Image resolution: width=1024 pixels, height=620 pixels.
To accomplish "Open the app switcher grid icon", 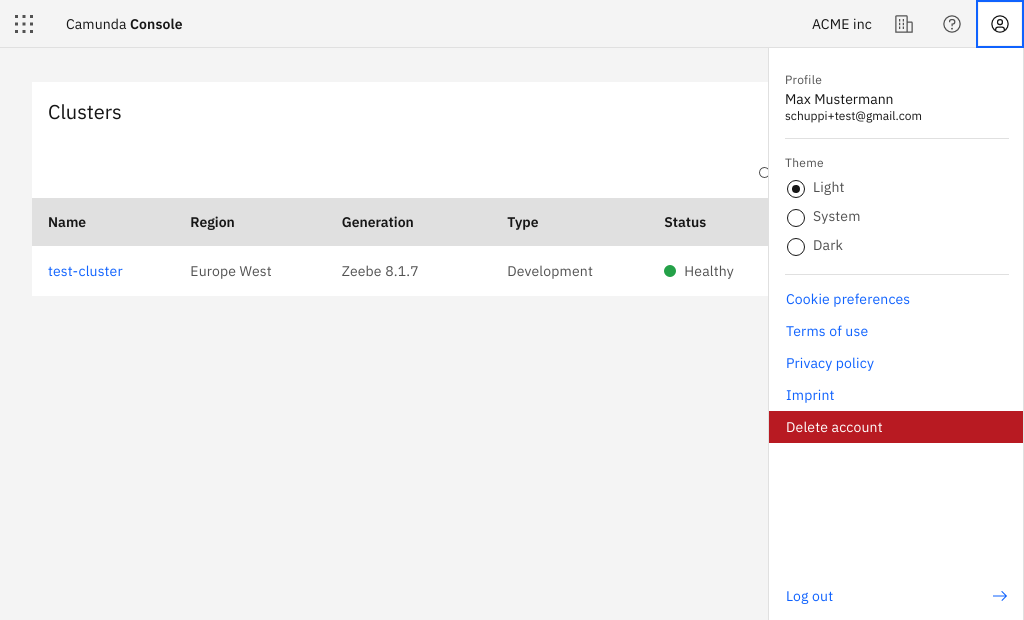I will 24,24.
